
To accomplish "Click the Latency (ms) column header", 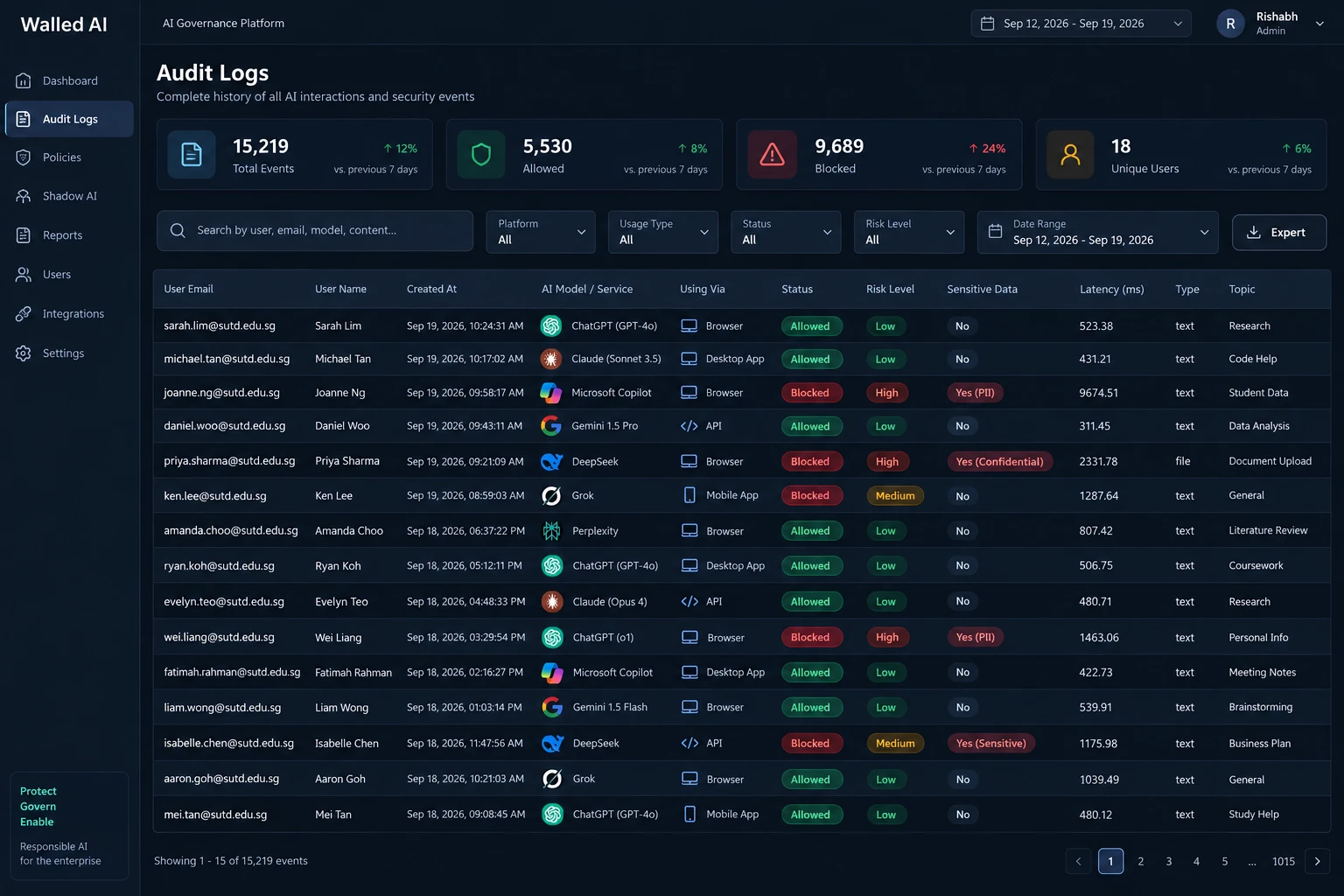I will click(1112, 290).
